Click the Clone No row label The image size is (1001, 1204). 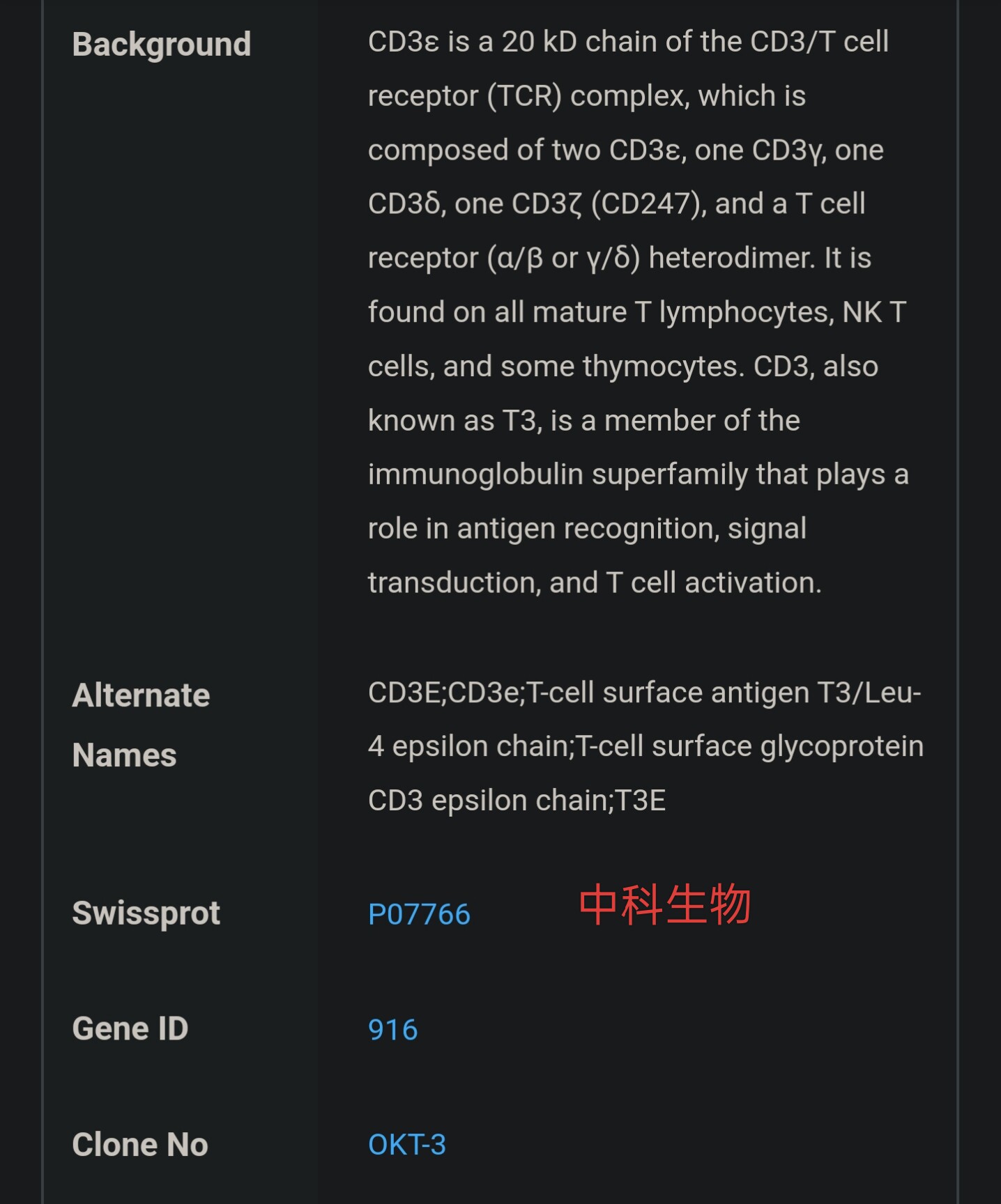pyautogui.click(x=140, y=1145)
